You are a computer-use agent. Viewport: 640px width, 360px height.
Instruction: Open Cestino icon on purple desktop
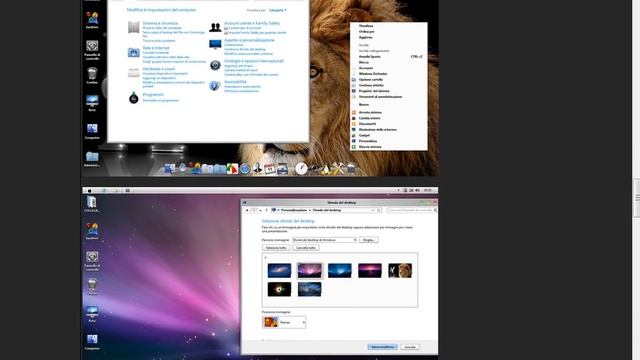(x=92, y=284)
